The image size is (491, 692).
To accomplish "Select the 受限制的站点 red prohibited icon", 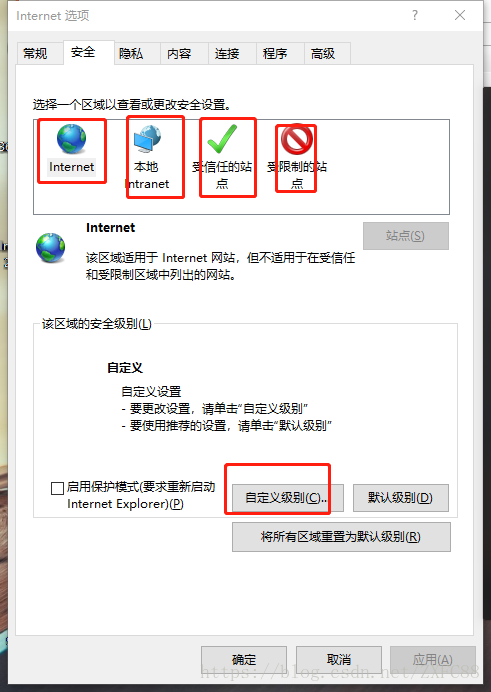I will [x=297, y=139].
